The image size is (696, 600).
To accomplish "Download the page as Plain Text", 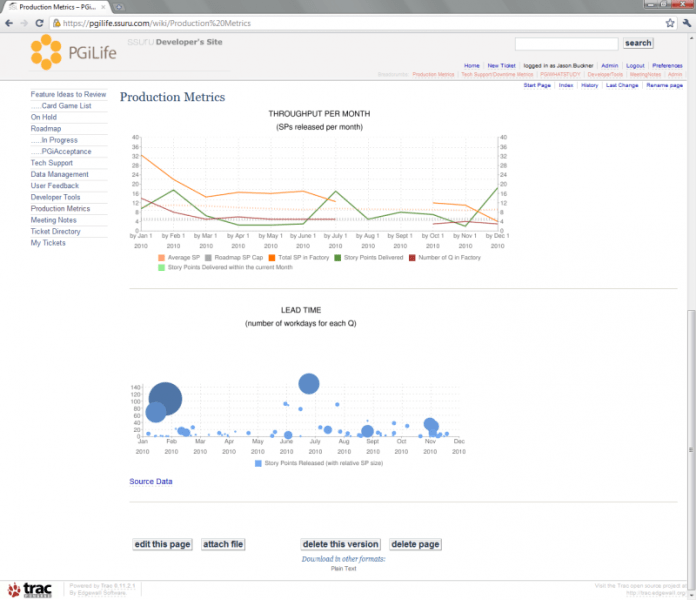I will (344, 568).
